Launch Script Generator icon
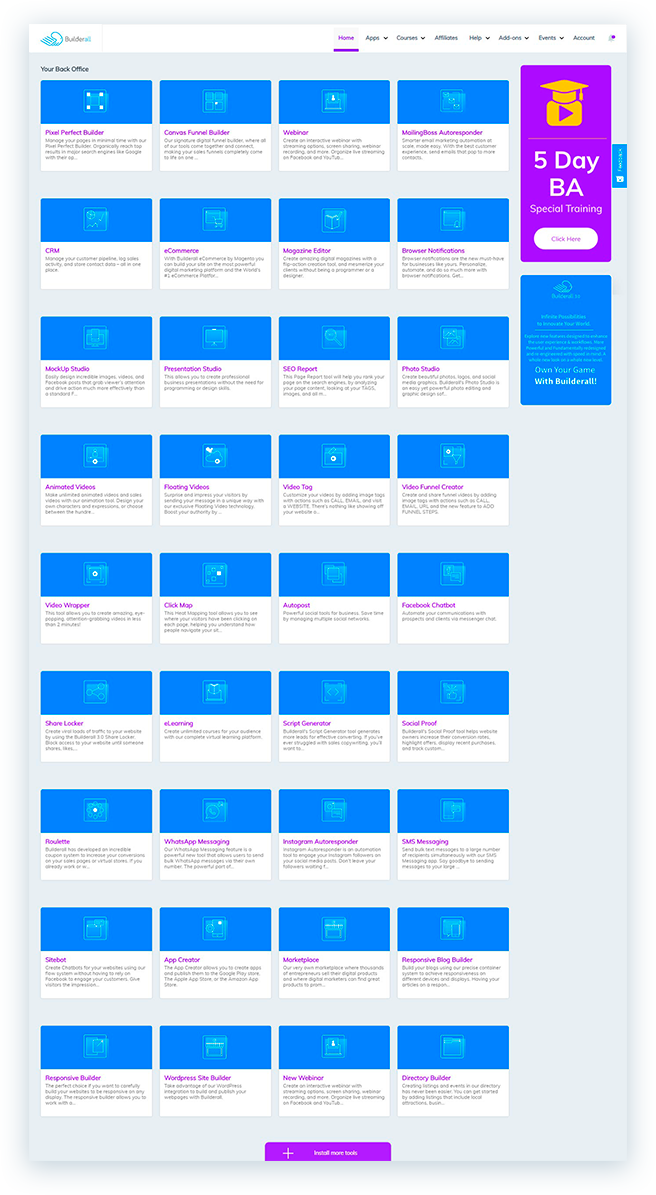The image size is (656, 1195). [x=334, y=691]
